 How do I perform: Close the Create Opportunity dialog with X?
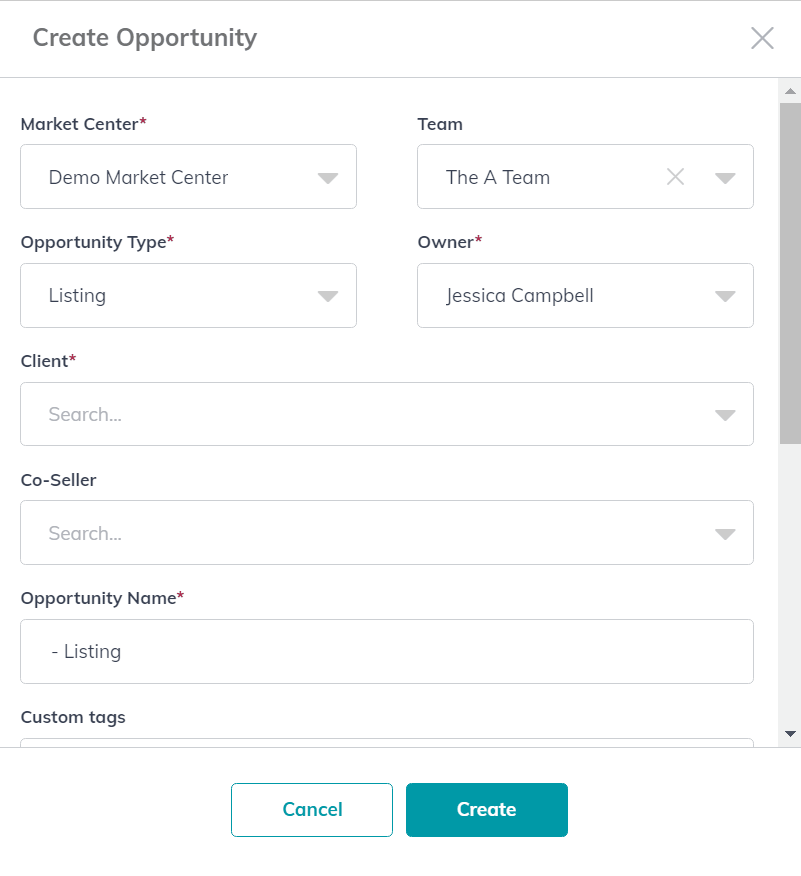(762, 38)
